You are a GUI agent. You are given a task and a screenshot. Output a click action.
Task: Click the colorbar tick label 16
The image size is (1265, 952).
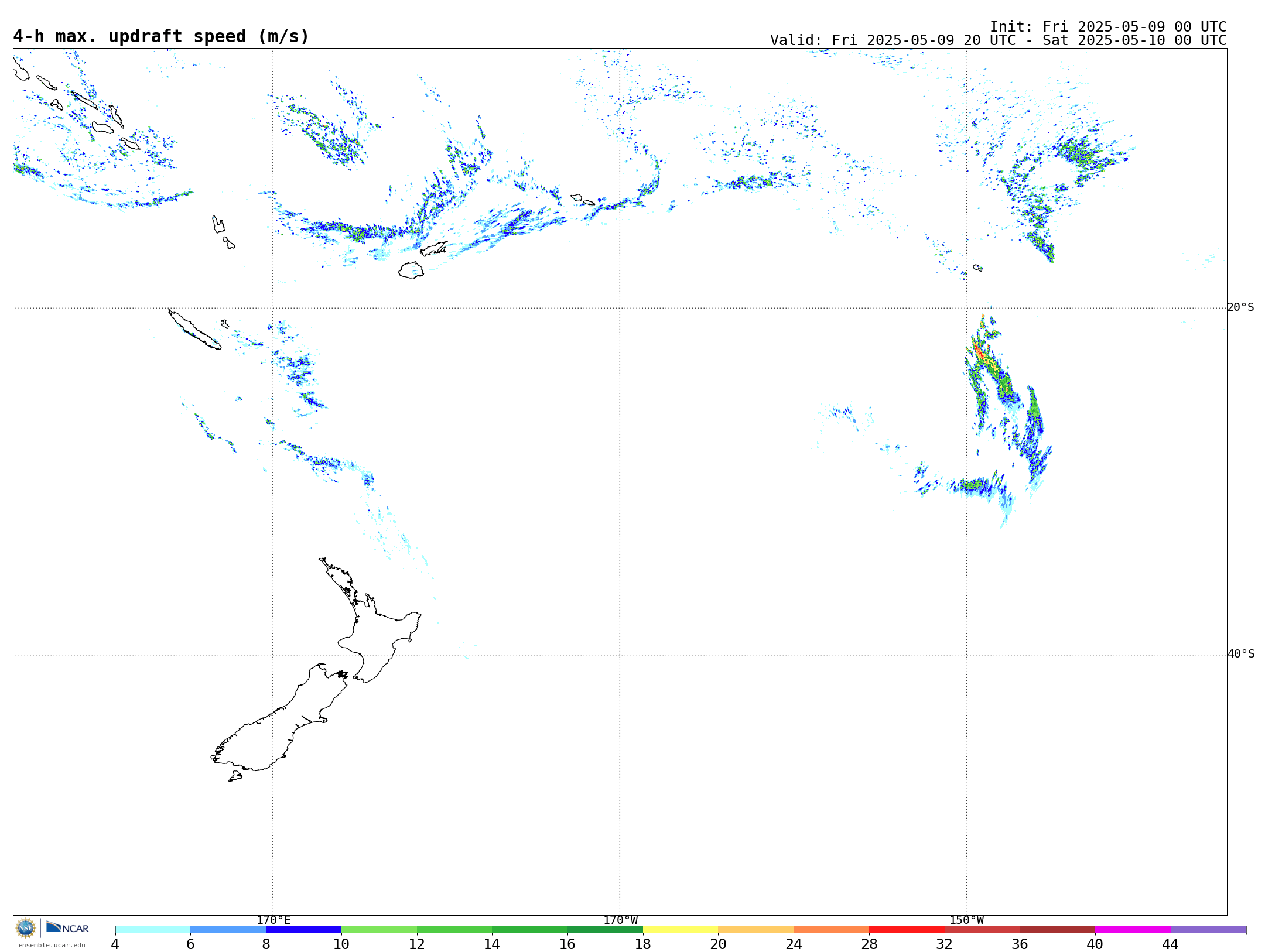[567, 944]
